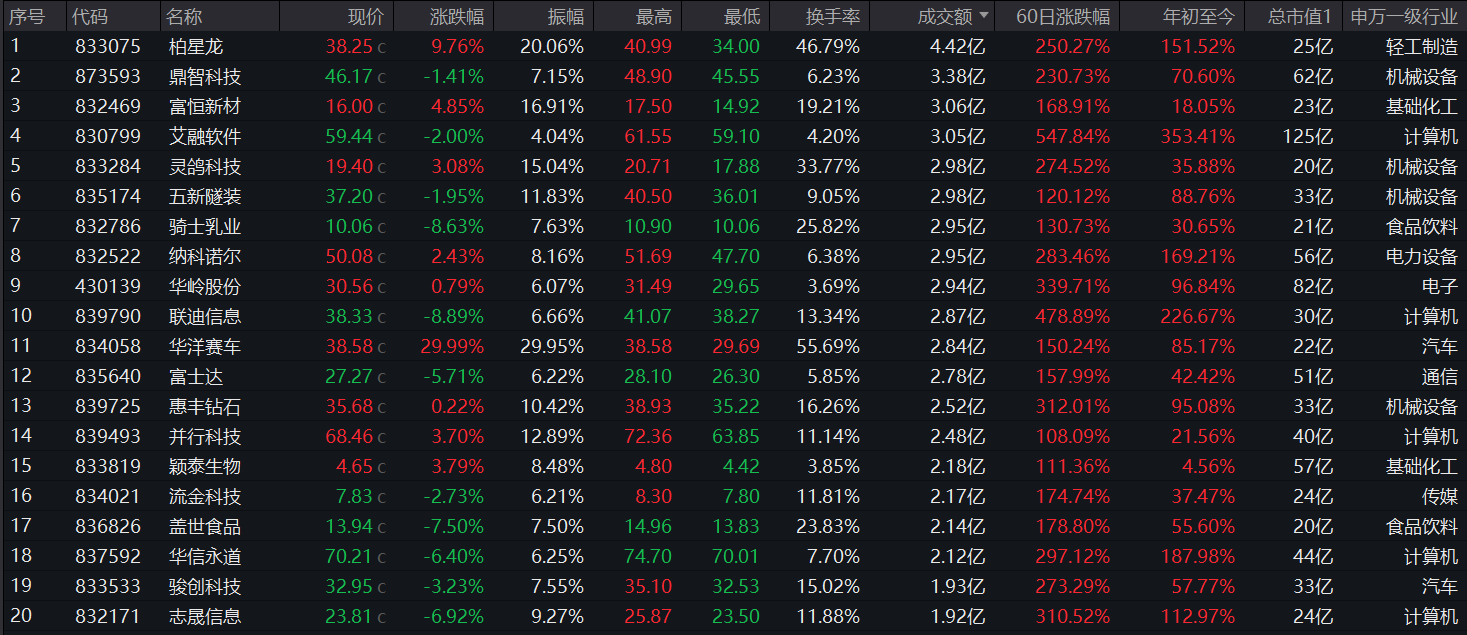1467x635 pixels.
Task: Sort by 总市值1 column header
Action: (x=1300, y=16)
